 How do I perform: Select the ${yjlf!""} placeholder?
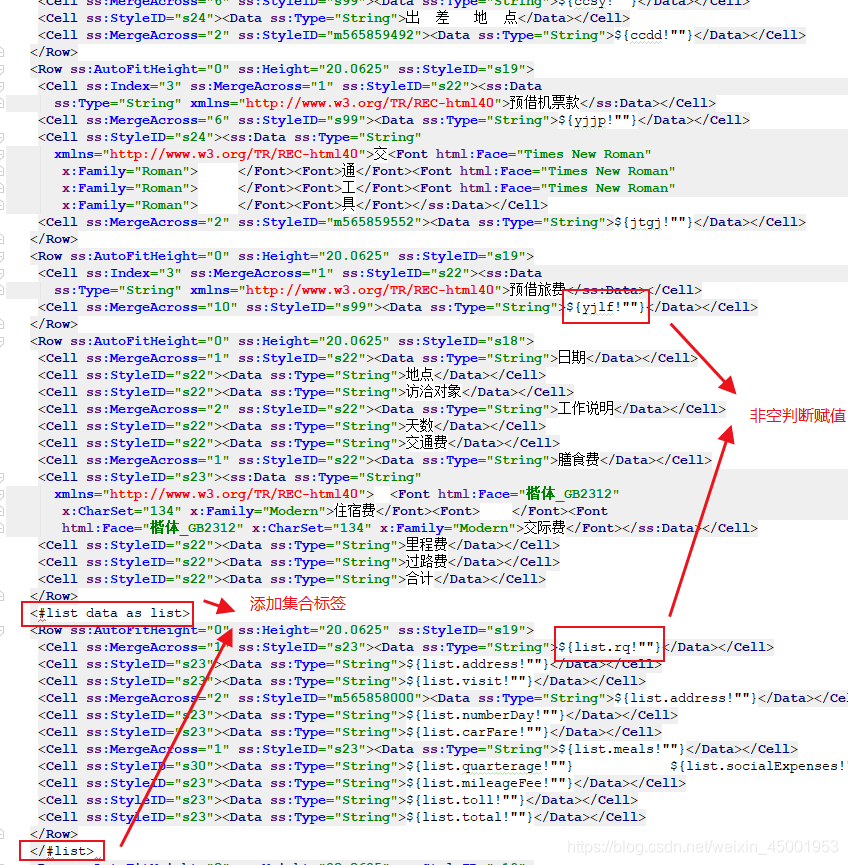tap(606, 307)
